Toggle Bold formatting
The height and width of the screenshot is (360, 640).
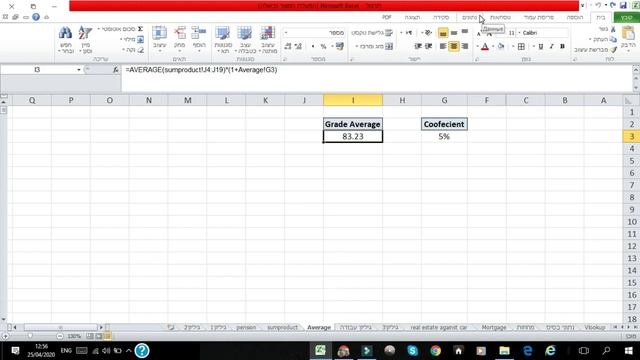562,47
